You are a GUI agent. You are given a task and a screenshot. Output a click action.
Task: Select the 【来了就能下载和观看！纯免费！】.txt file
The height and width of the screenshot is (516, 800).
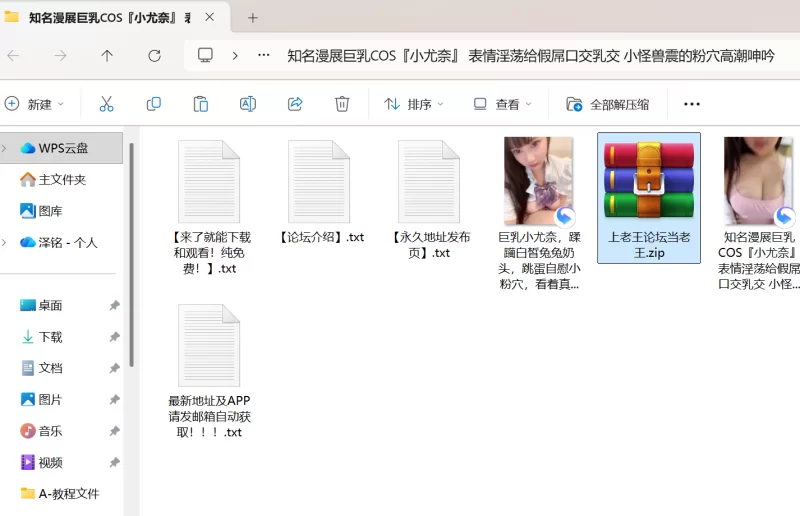[x=210, y=207]
